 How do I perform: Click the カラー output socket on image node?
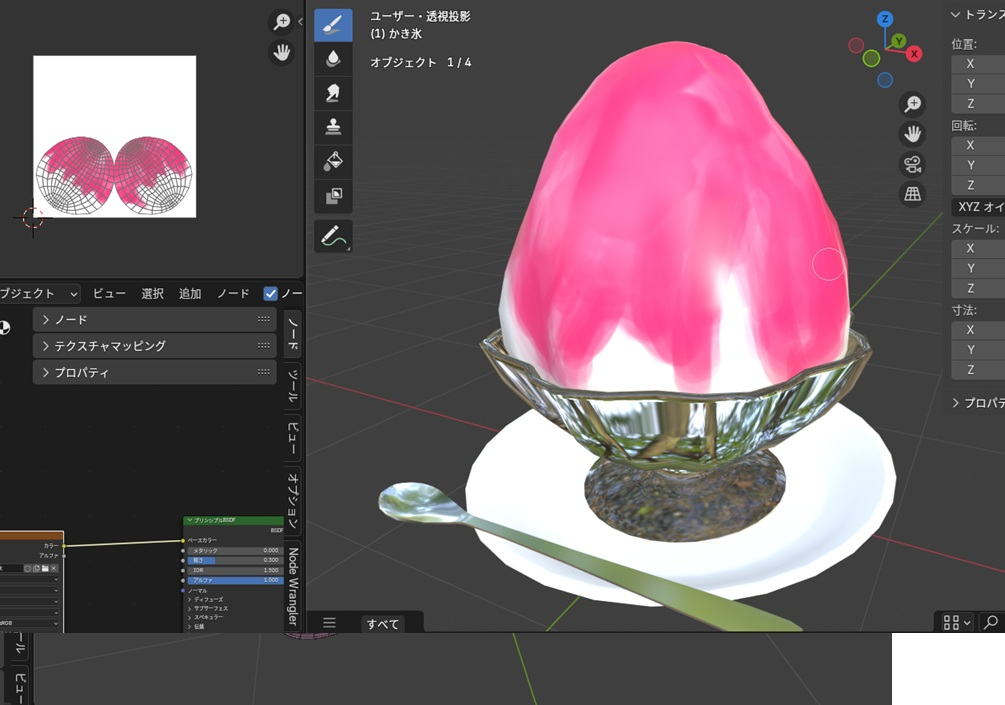[63, 545]
